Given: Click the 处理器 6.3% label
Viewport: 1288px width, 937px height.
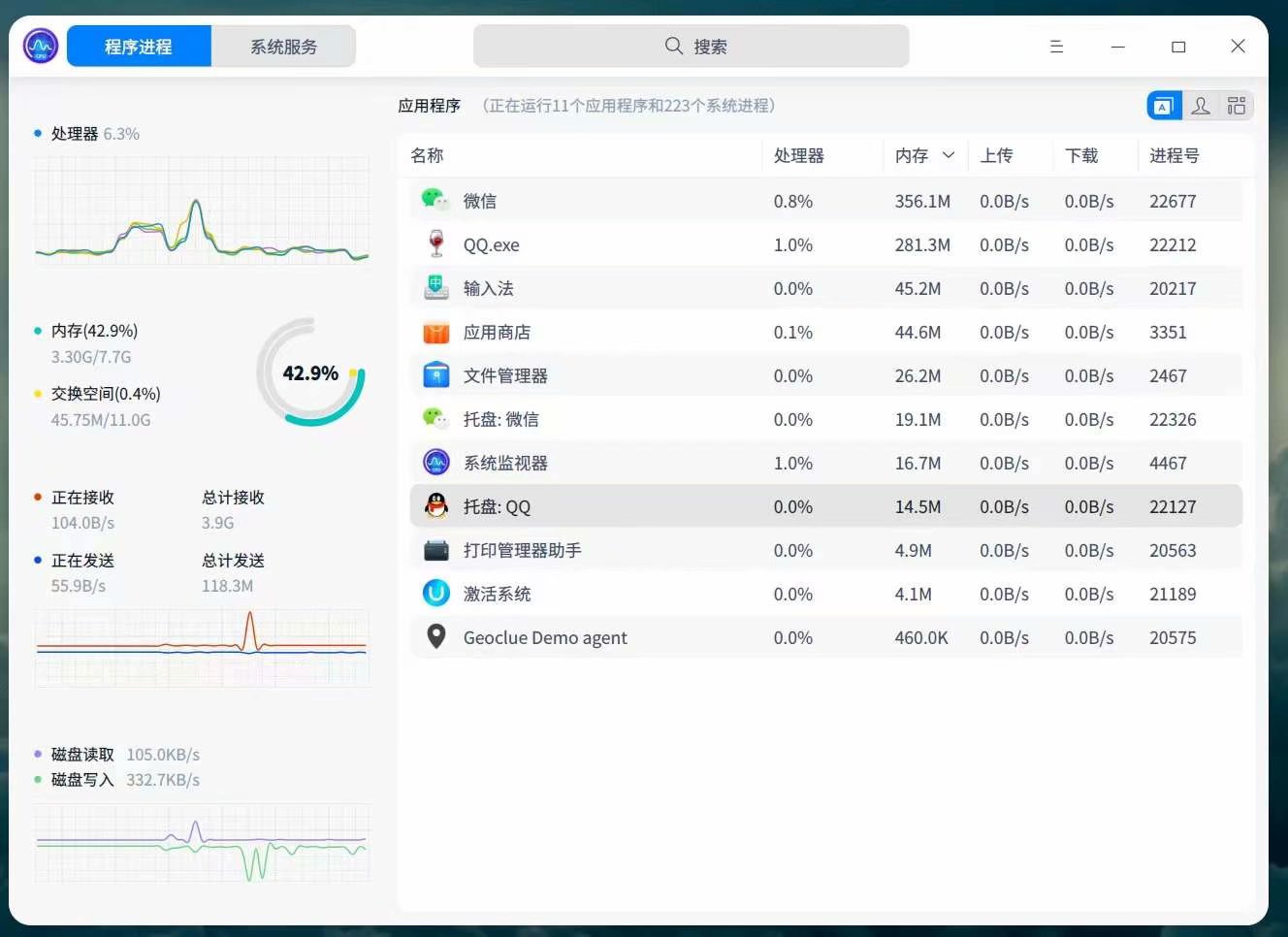Looking at the screenshot, I should [95, 134].
